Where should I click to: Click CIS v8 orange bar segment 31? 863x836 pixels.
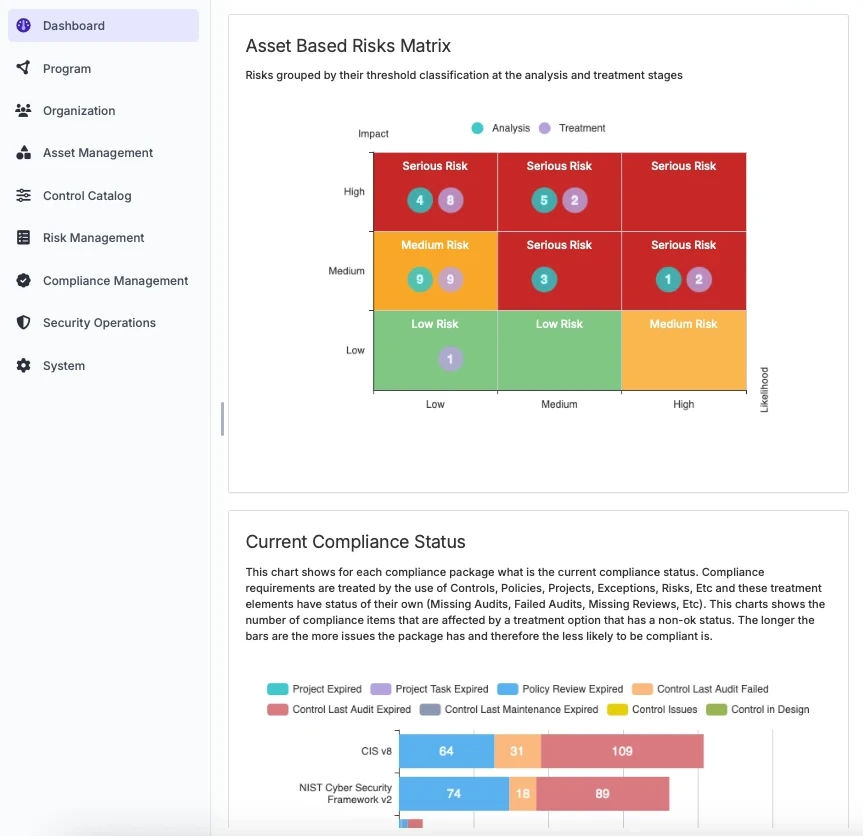point(517,751)
